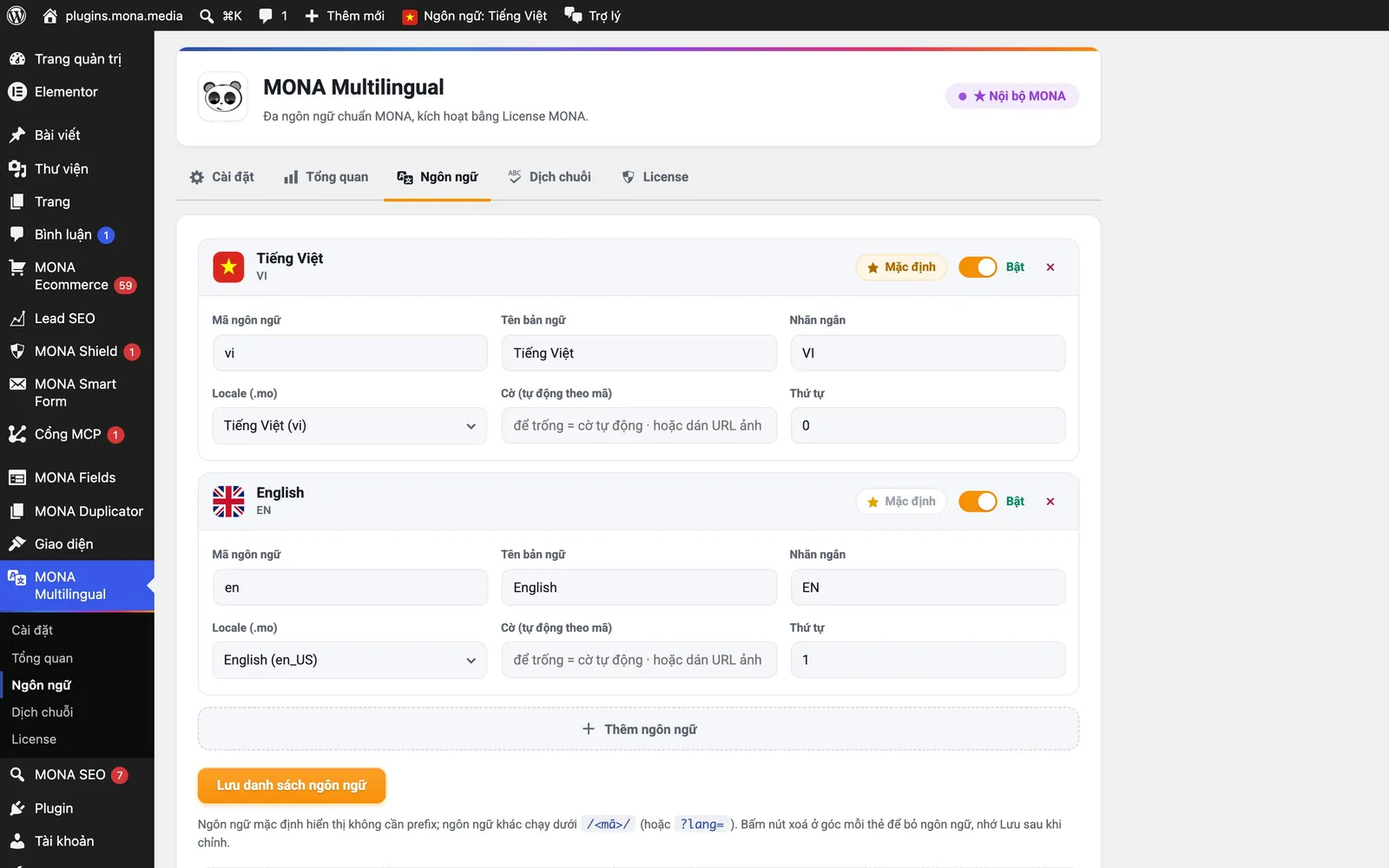Click Mã ngôn ngữ field containing vi
Screen dimensions: 1389x868
(350, 353)
